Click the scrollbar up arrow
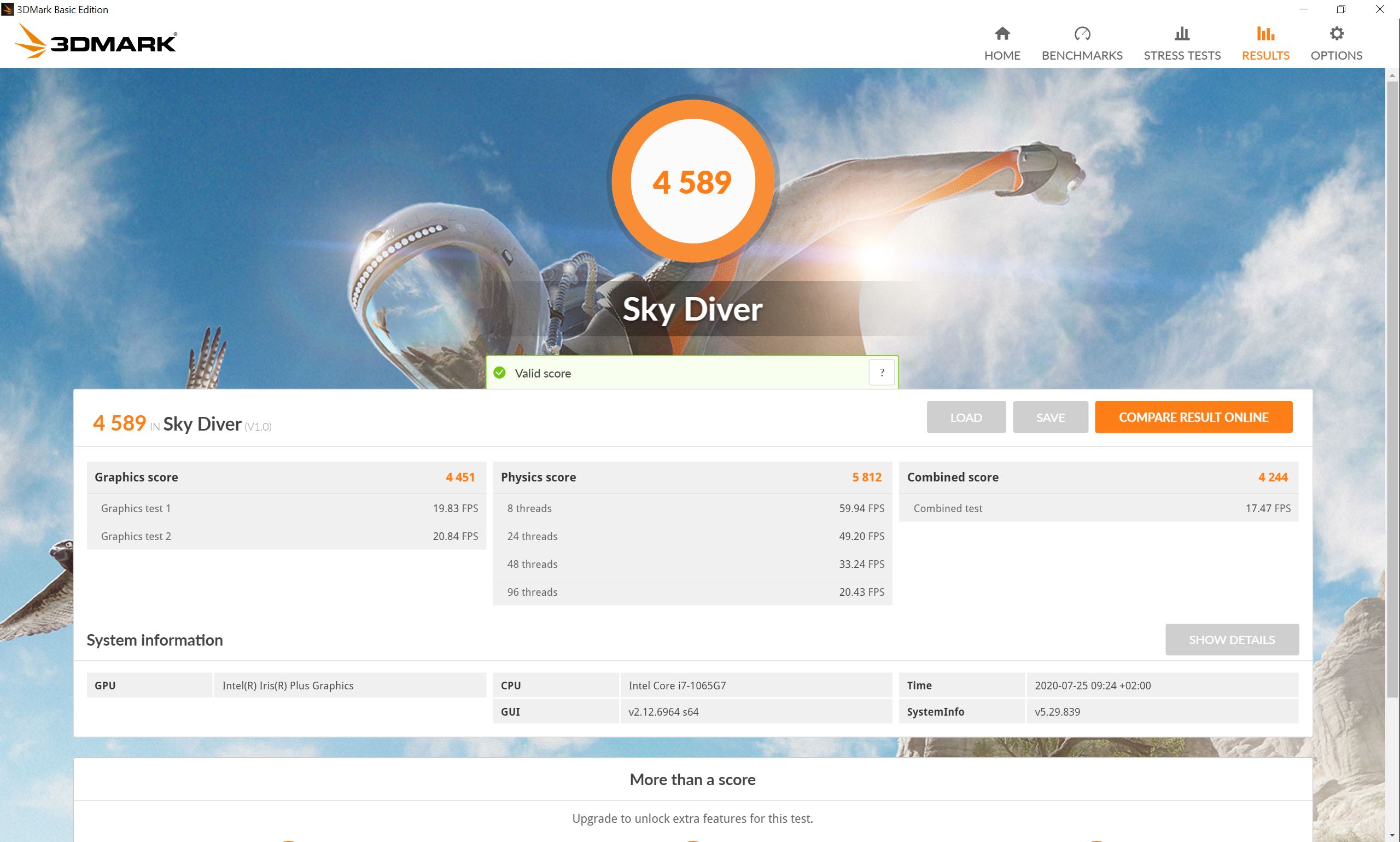This screenshot has width=1400, height=842. point(1392,75)
